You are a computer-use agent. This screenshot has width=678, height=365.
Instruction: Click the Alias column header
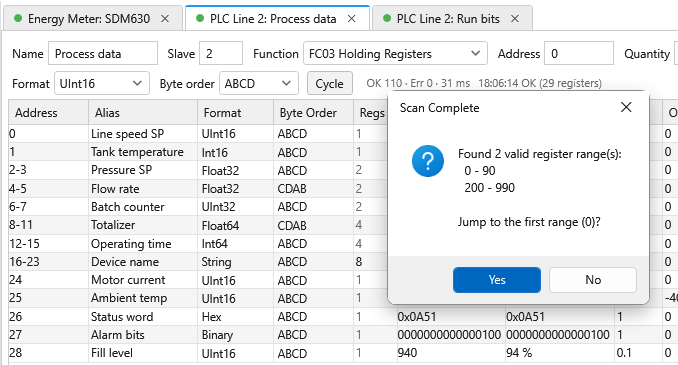tap(143, 113)
